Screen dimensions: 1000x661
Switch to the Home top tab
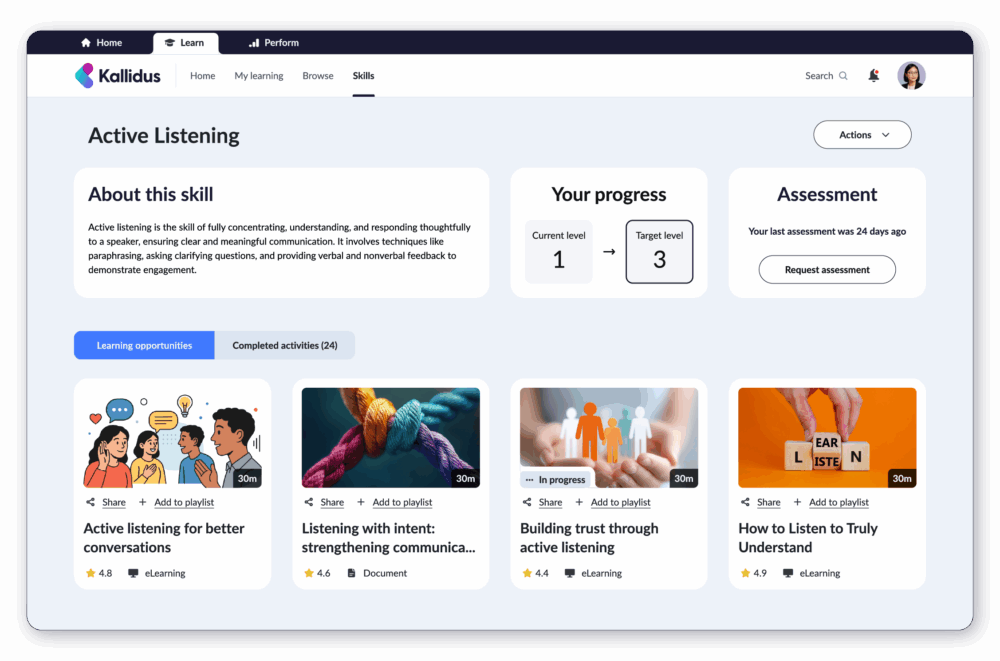tap(101, 43)
